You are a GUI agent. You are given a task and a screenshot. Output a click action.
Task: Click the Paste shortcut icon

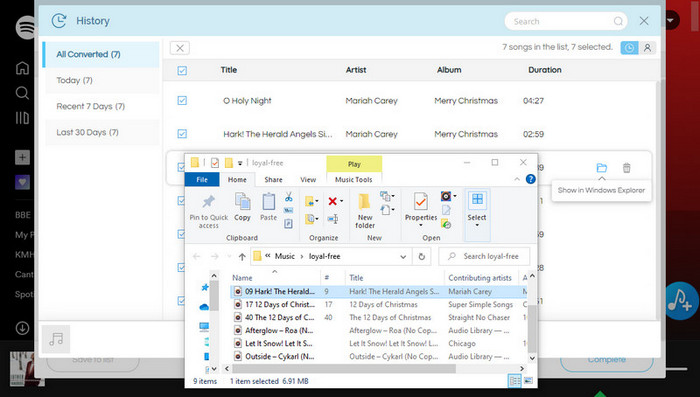click(288, 223)
